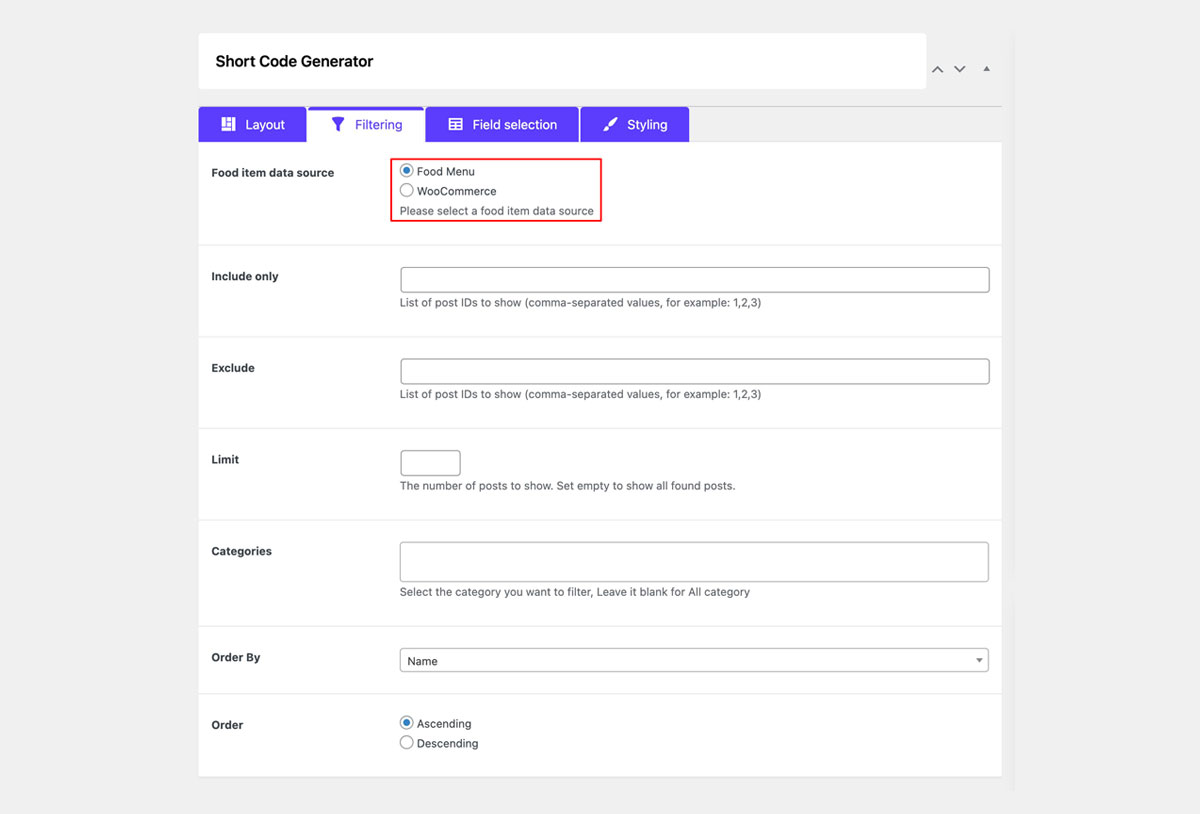1200x814 pixels.
Task: Open the Field selection tab
Action: point(502,124)
